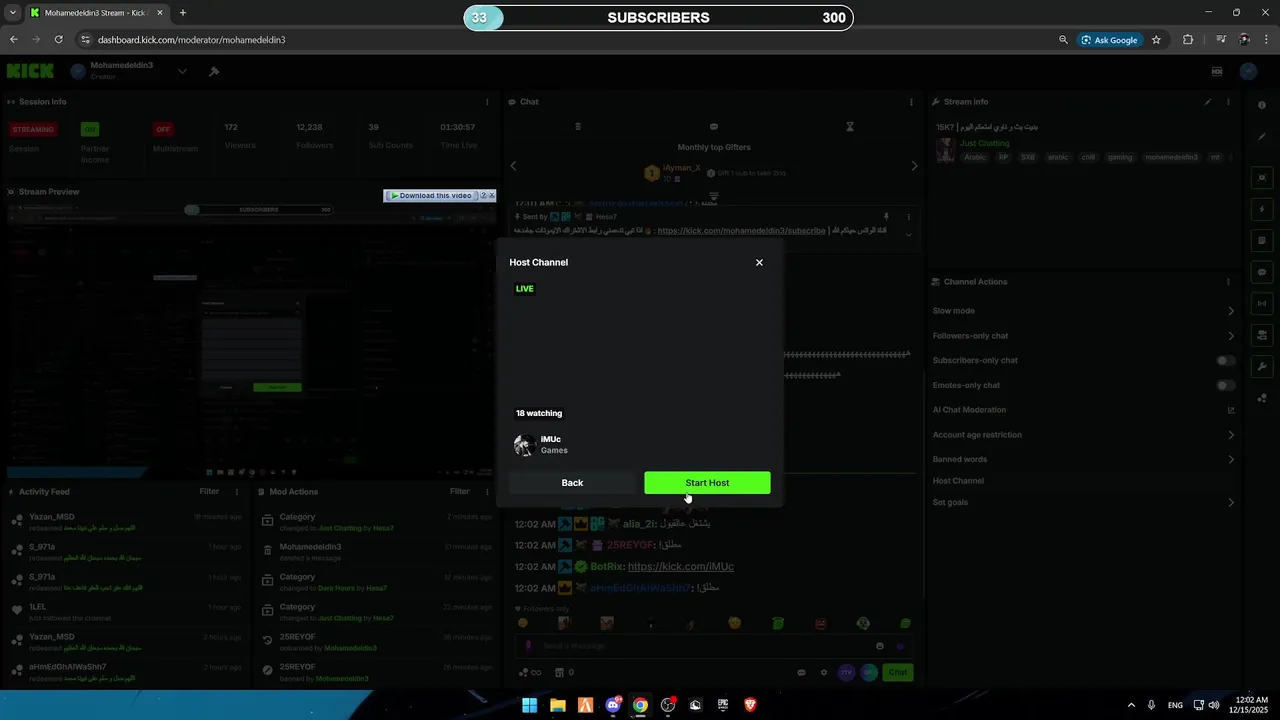The width and height of the screenshot is (1280, 720).
Task: Edit Stream info with pencil icon
Action: click(1208, 102)
